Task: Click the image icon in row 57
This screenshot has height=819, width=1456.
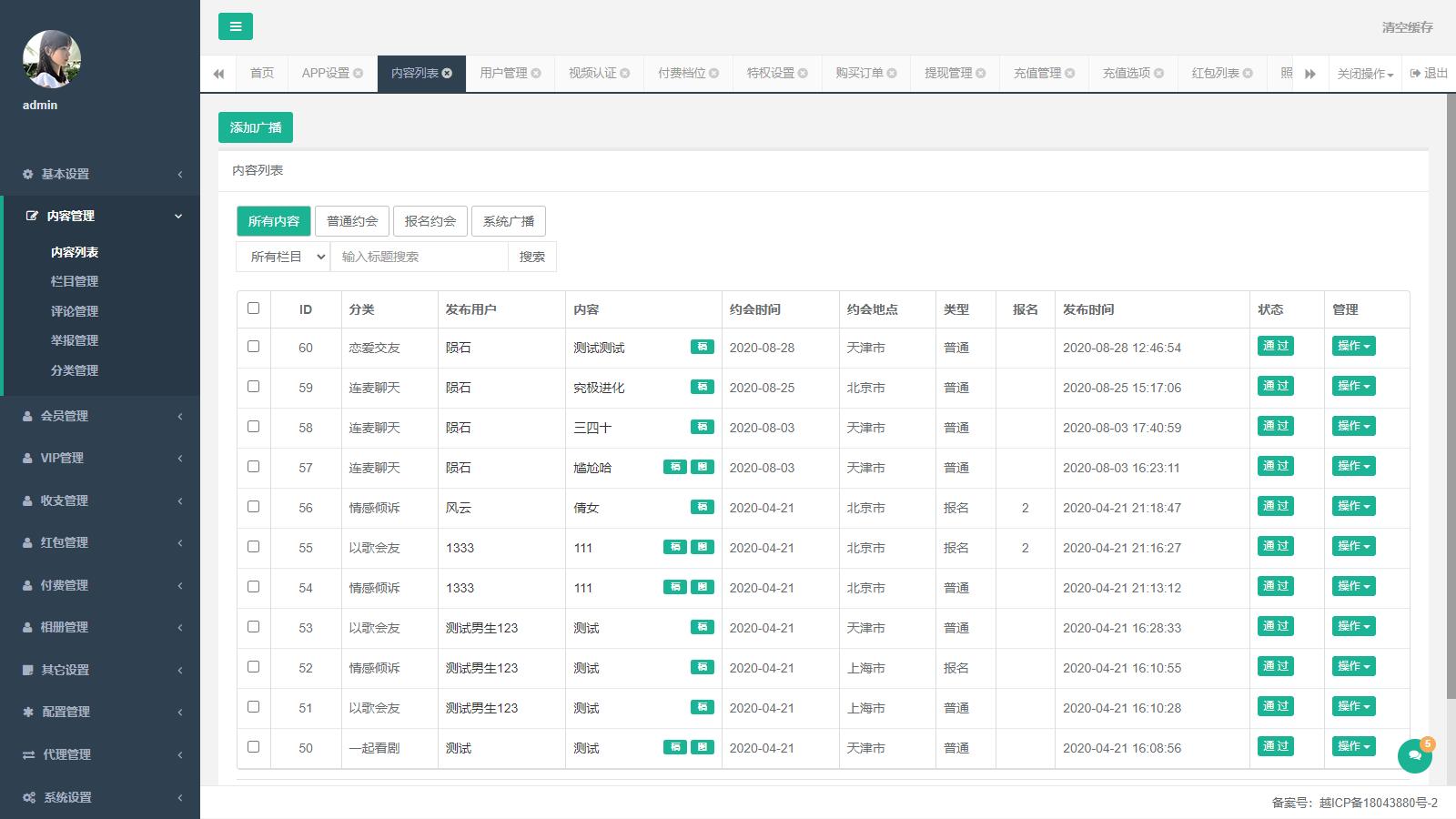Action: 702,467
